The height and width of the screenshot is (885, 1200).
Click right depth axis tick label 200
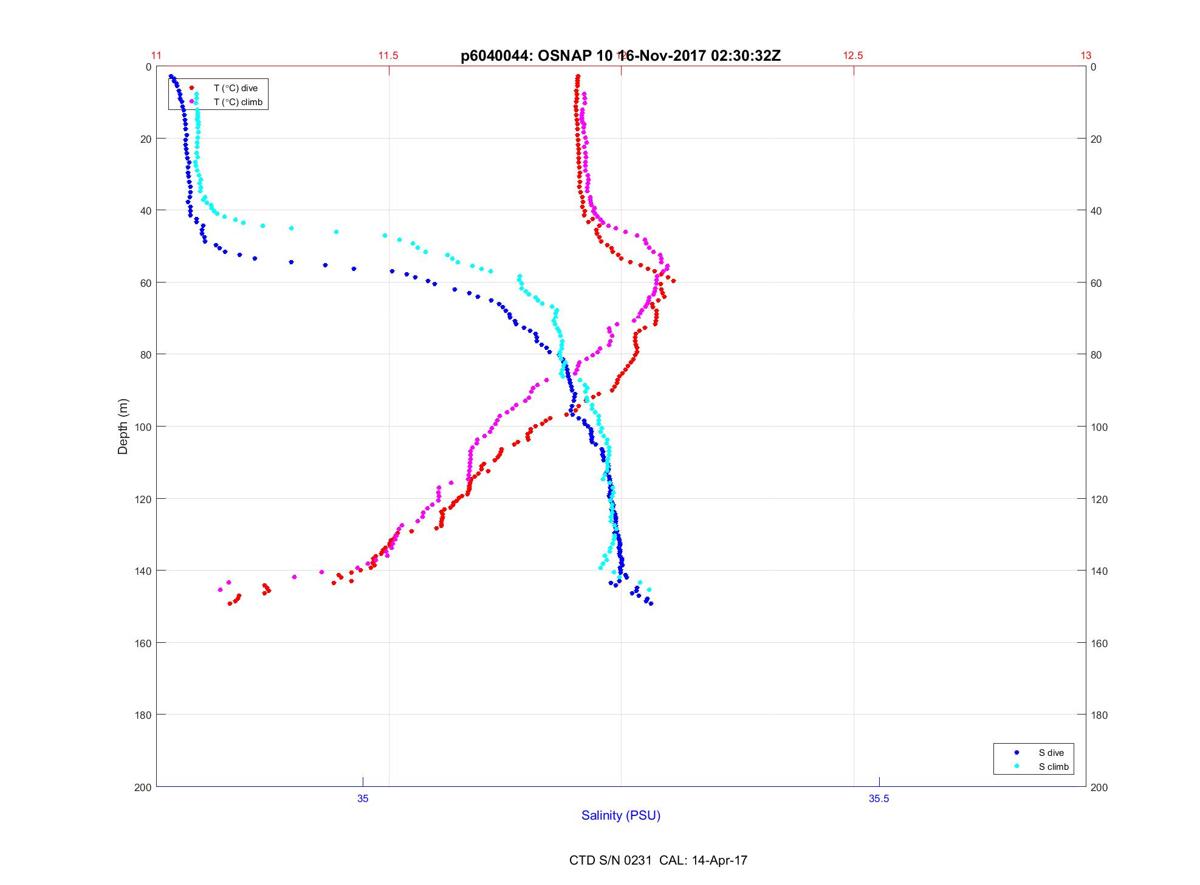click(1100, 787)
